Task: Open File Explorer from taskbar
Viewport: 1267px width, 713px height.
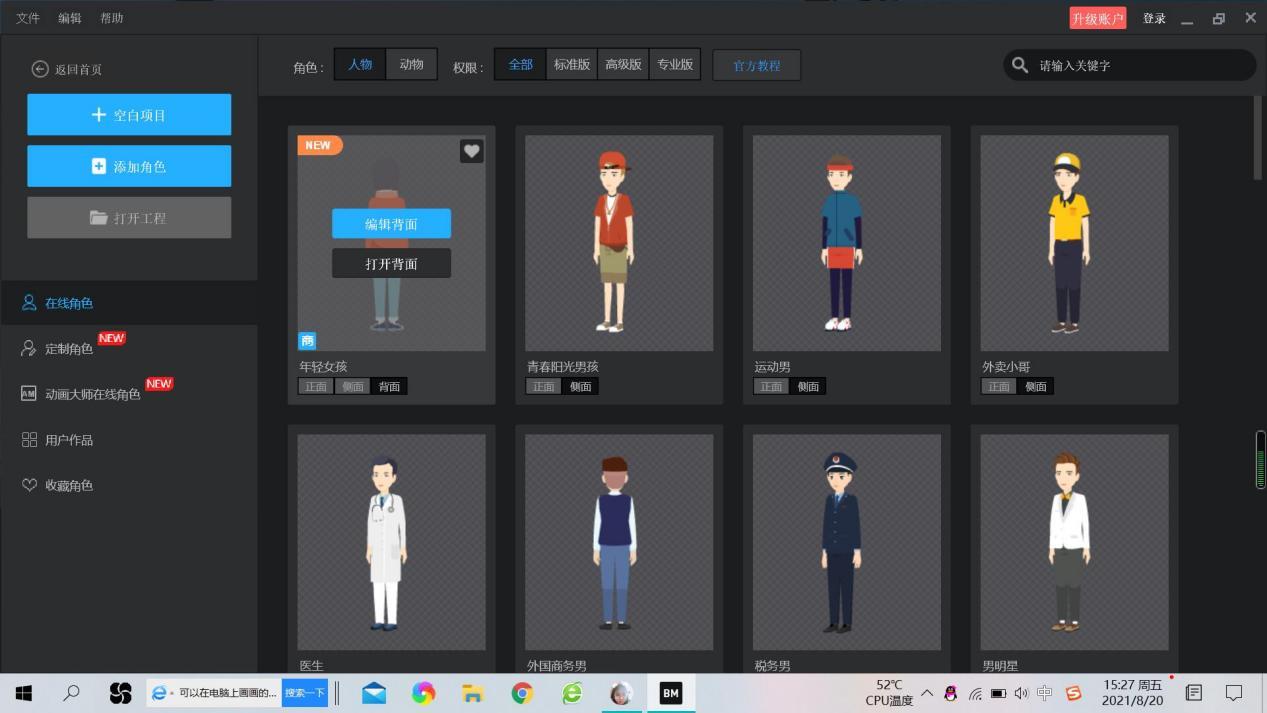Action: tap(473, 693)
